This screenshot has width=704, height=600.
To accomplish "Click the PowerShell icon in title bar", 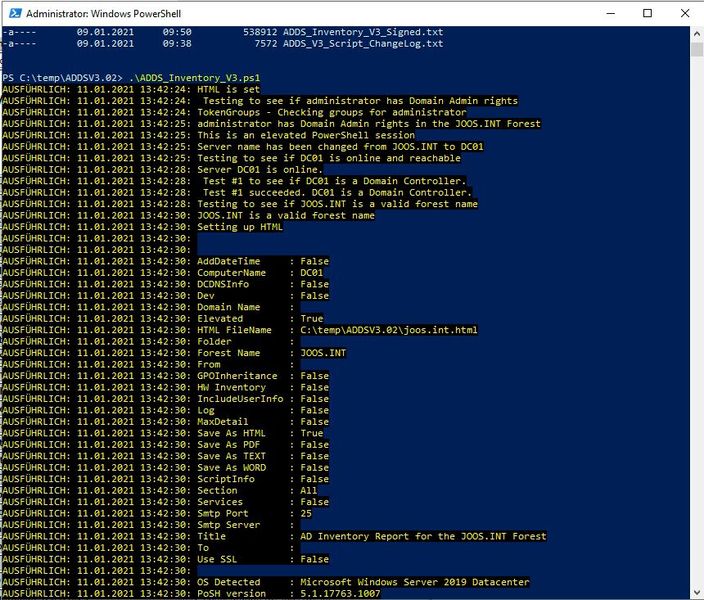I will [15, 13].
